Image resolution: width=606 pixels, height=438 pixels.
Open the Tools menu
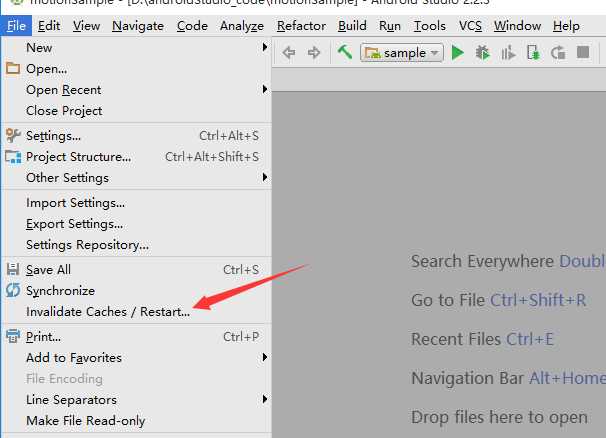tap(430, 26)
